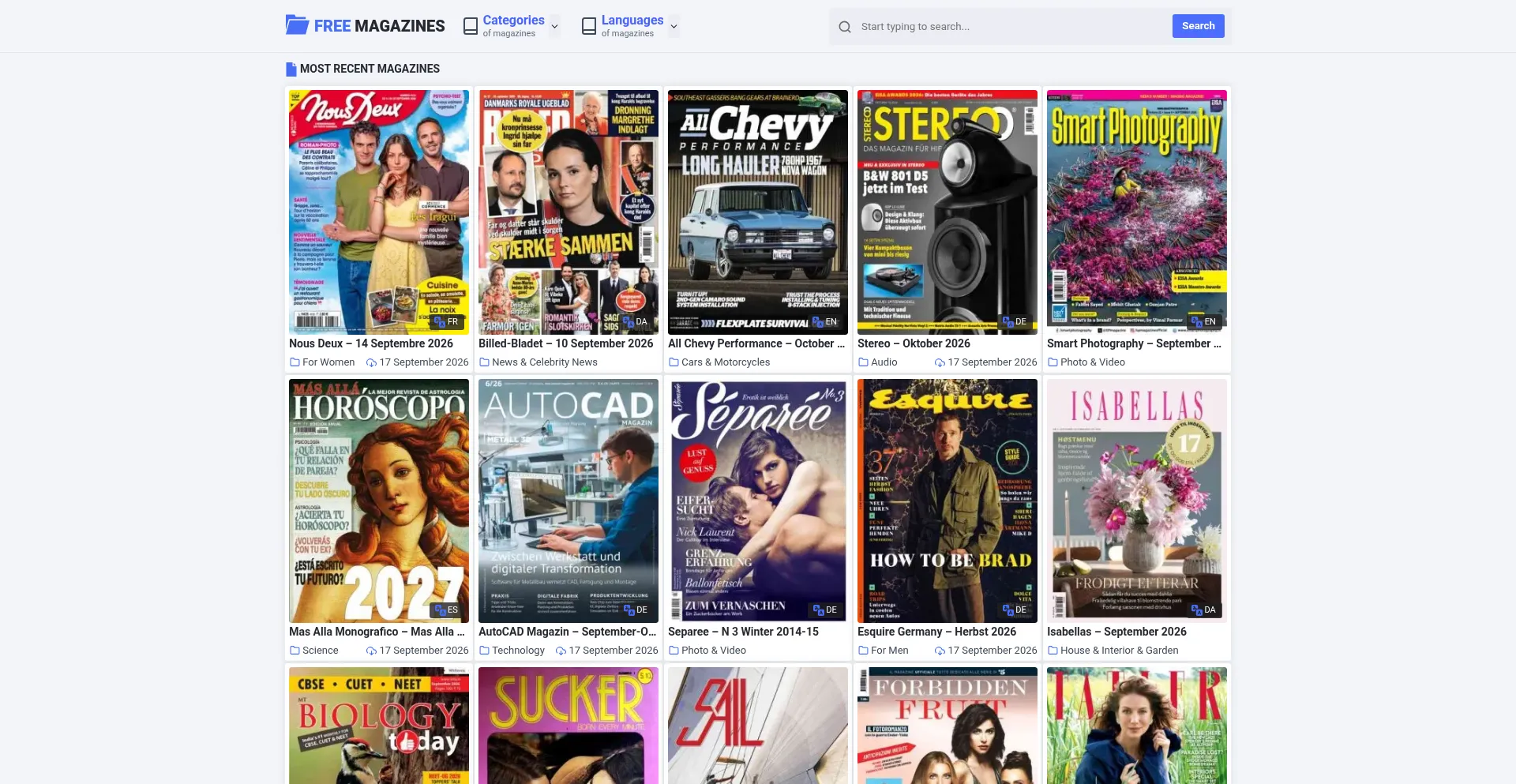The width and height of the screenshot is (1516, 784).
Task: Click the FR language badge on Nous Deux
Action: [x=447, y=321]
